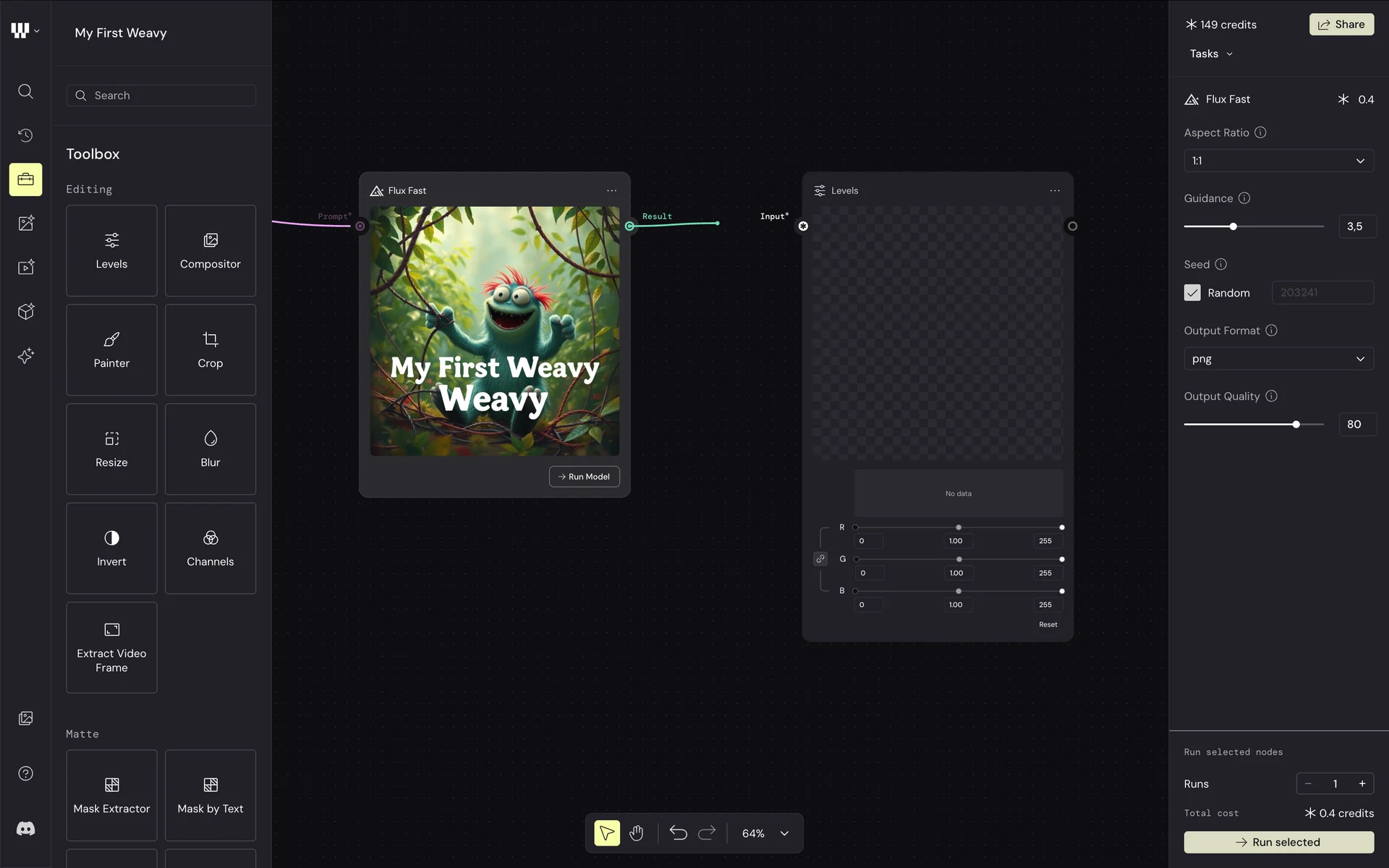This screenshot has height=868, width=1389.
Task: Click the Mask by Text tool
Action: point(210,795)
